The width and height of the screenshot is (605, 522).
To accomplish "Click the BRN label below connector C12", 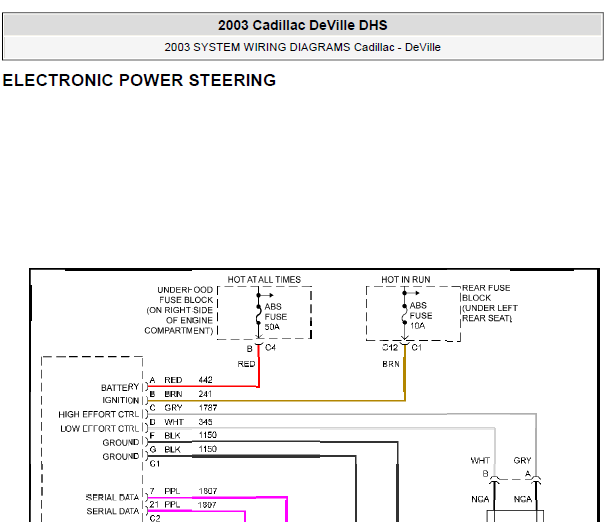I will pyautogui.click(x=391, y=364).
